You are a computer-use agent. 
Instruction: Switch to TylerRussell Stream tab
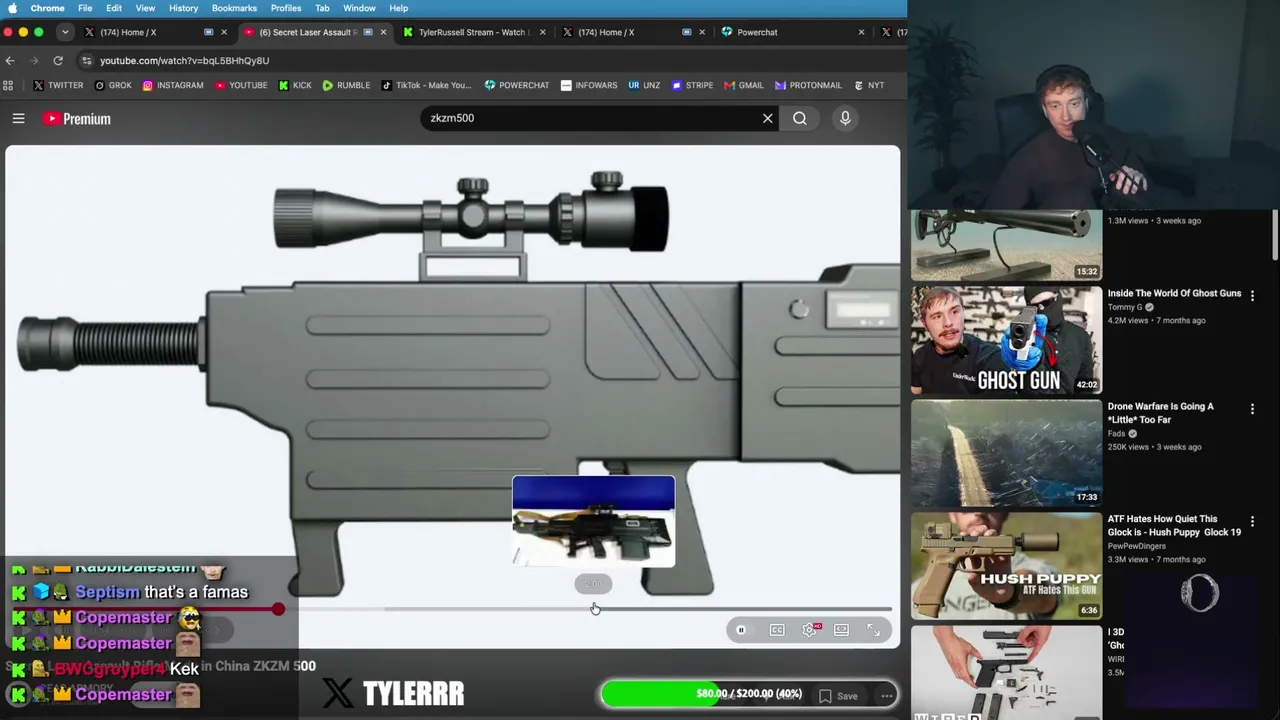pyautogui.click(x=472, y=32)
